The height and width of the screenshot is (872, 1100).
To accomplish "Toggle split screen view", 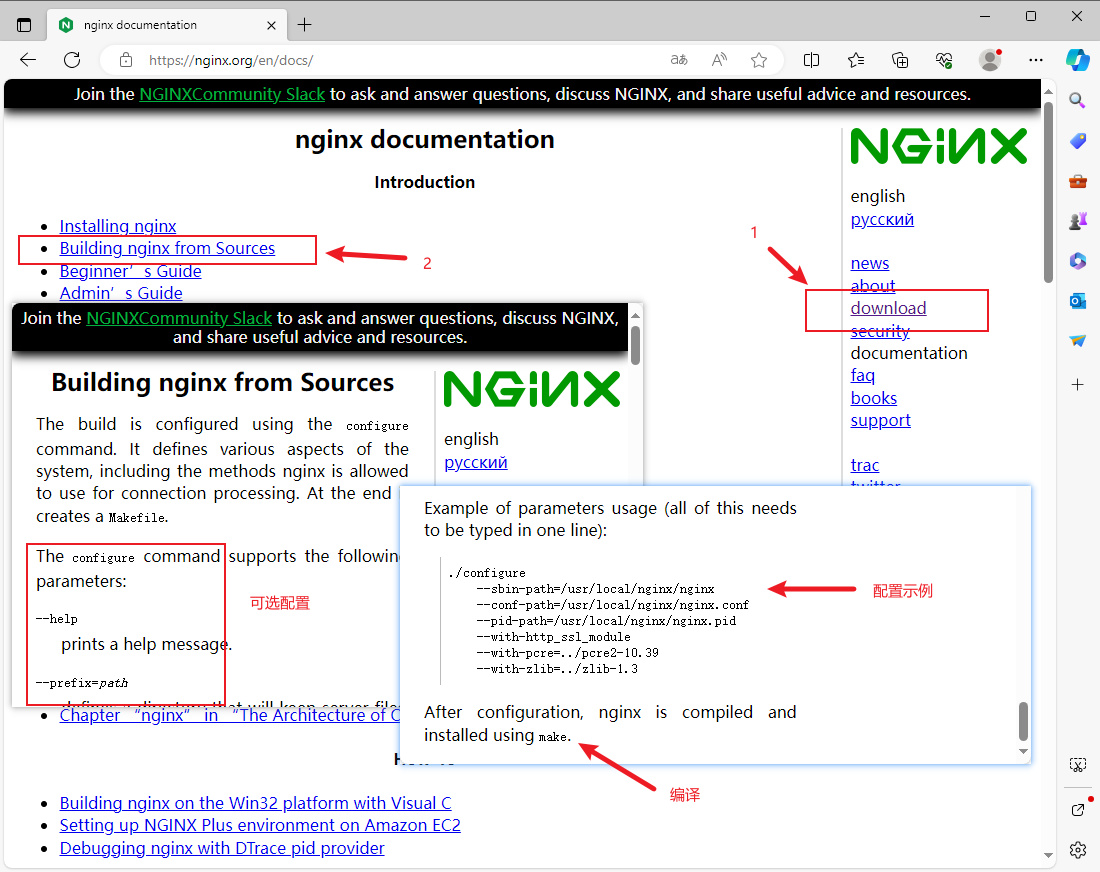I will tap(811, 60).
